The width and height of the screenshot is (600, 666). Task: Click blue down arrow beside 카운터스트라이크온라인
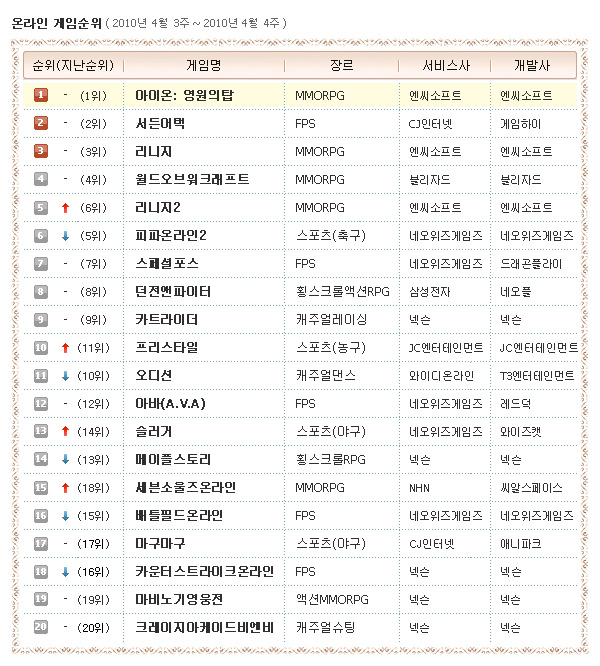click(65, 571)
